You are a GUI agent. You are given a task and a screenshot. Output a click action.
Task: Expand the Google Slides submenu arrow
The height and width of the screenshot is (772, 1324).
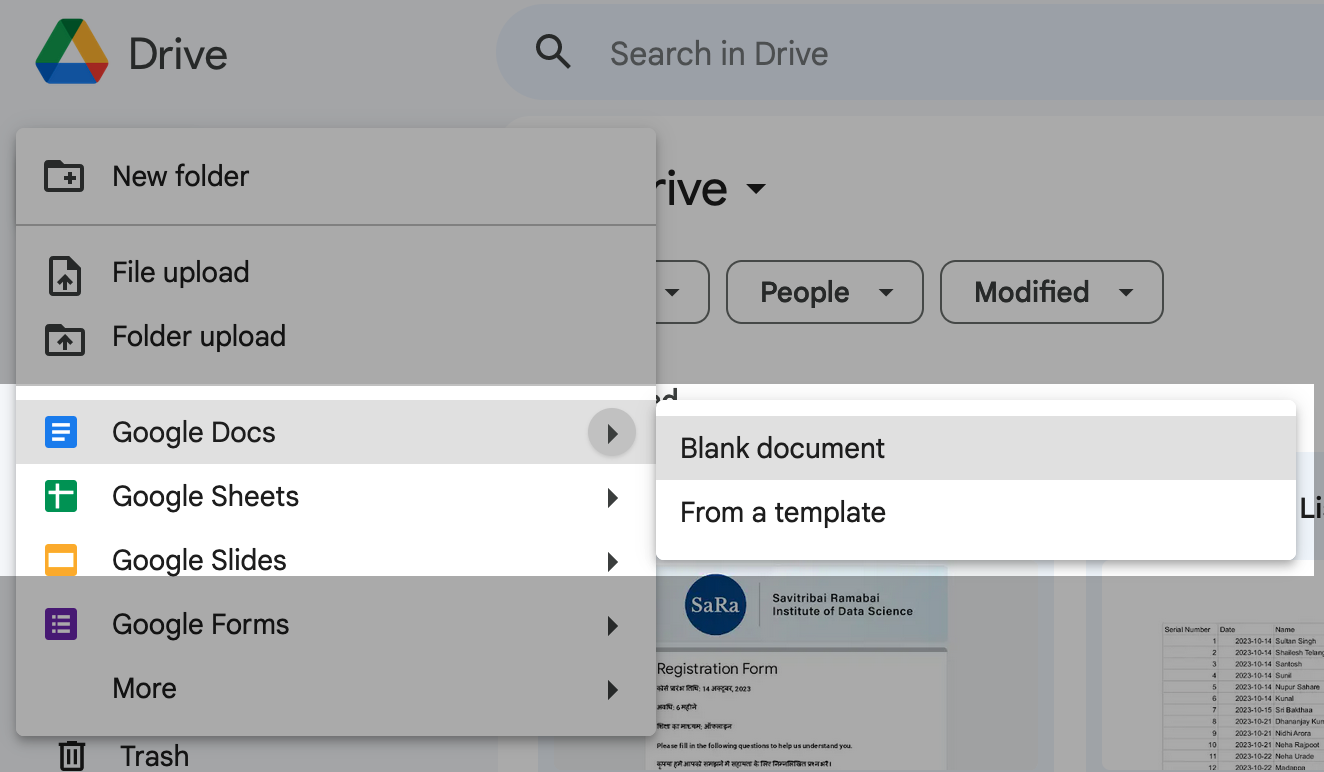(x=612, y=561)
